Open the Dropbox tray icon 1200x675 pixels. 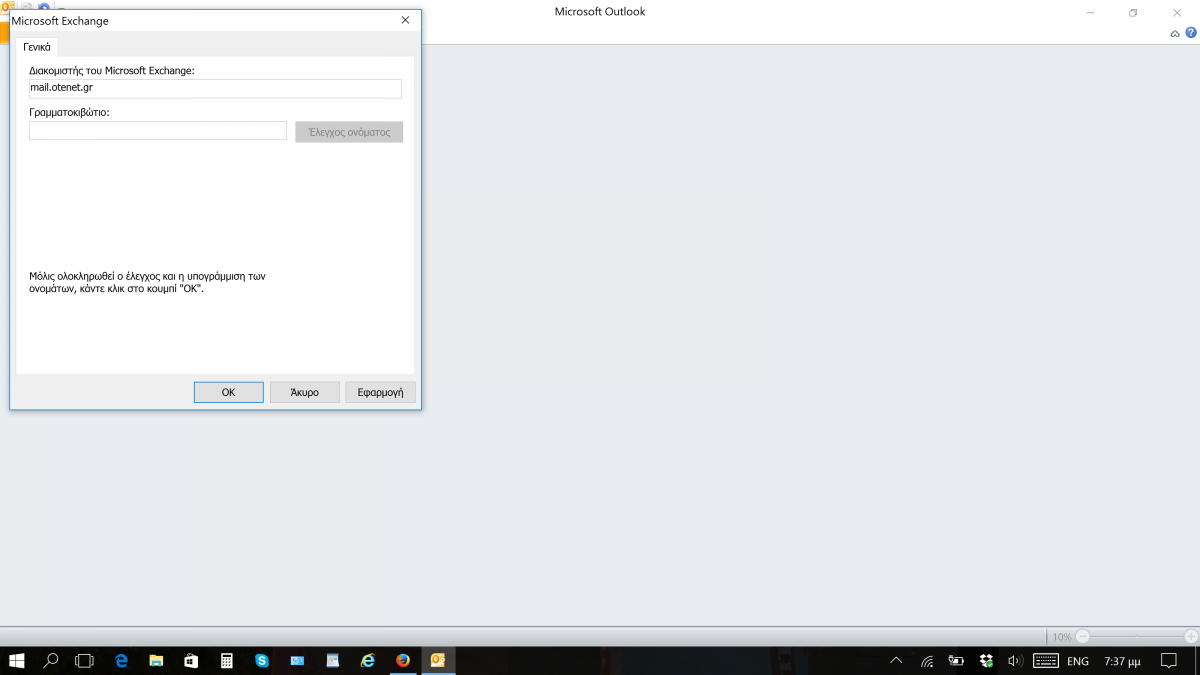(986, 661)
